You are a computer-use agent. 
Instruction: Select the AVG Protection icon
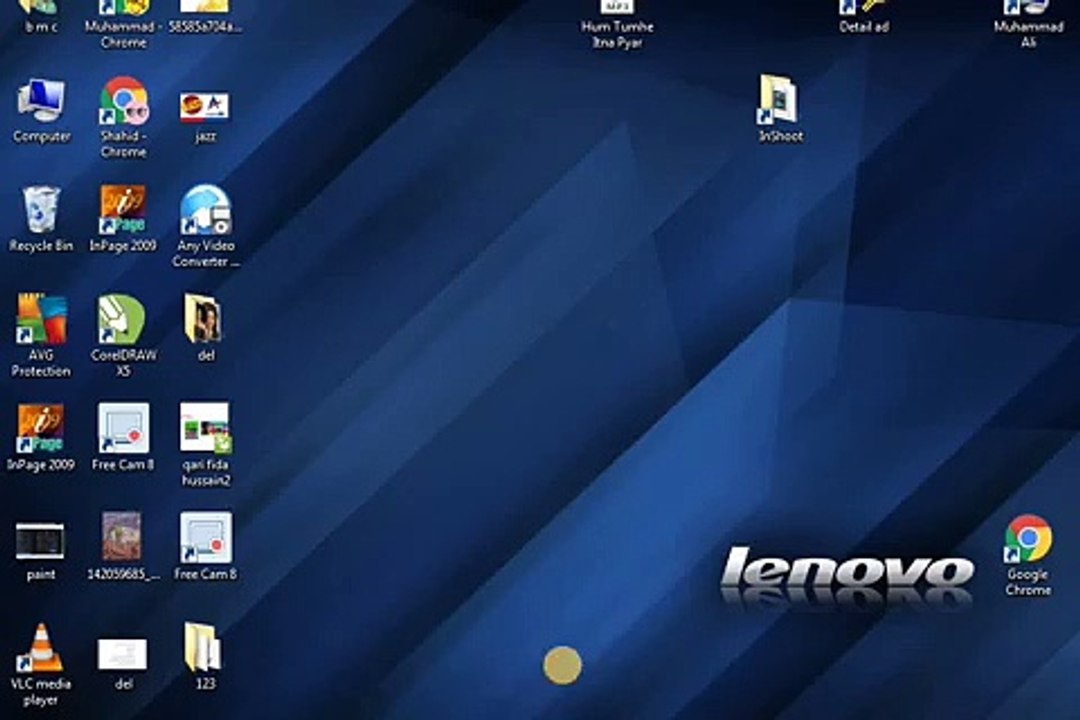[41, 336]
